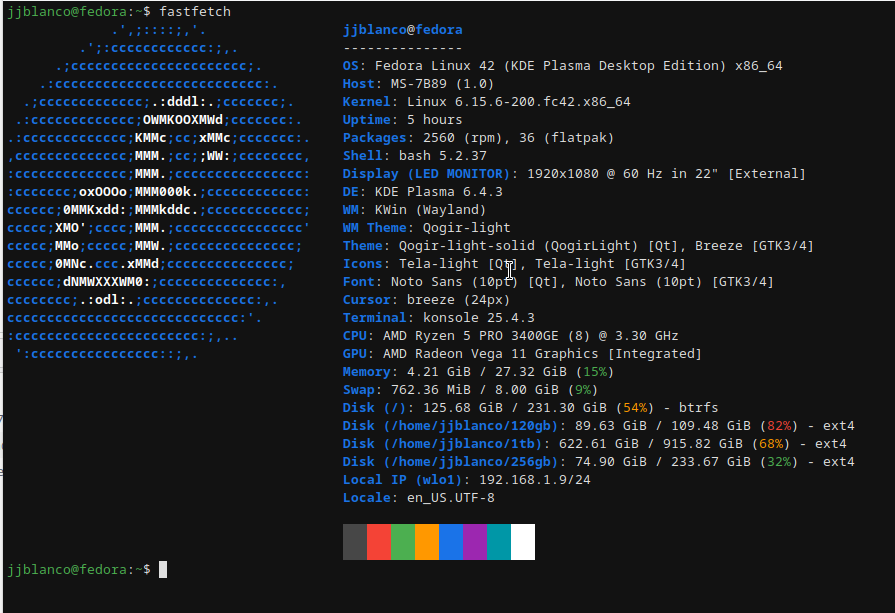Click the Swap 762.36 MiB line
Image resolution: width=895 pixels, height=613 pixels.
point(470,389)
